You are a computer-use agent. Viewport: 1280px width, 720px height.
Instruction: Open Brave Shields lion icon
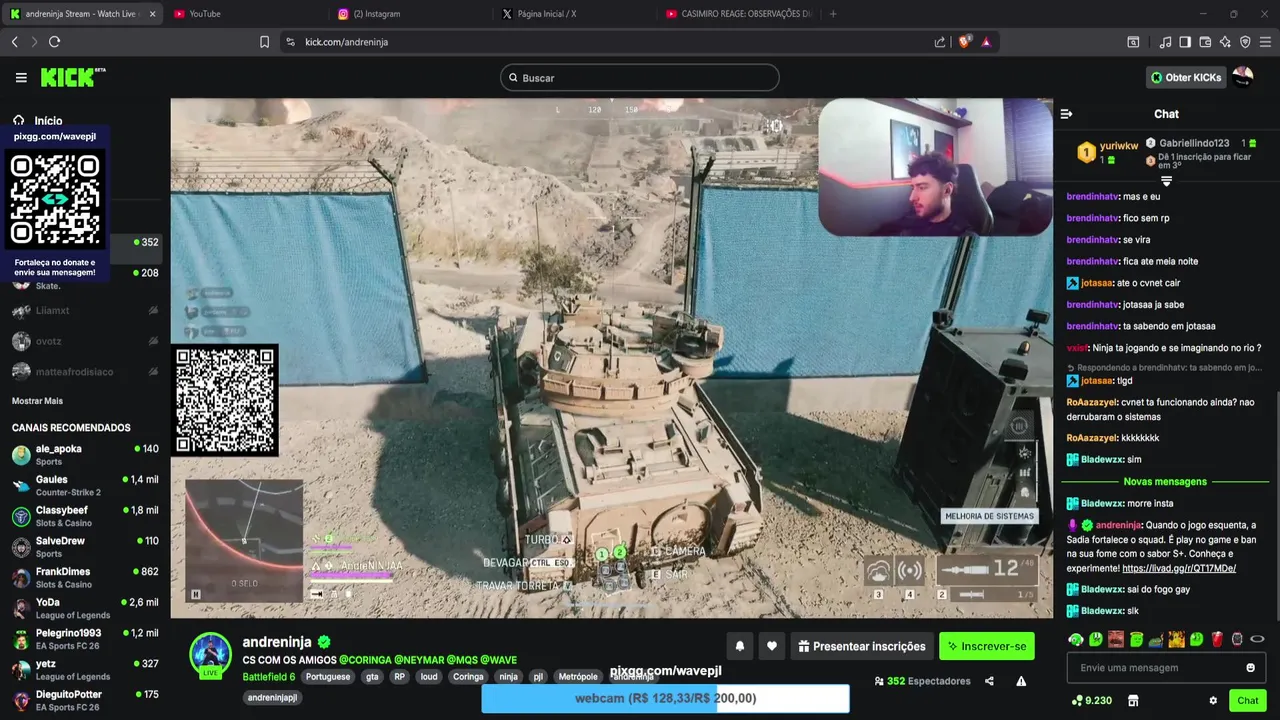(964, 42)
